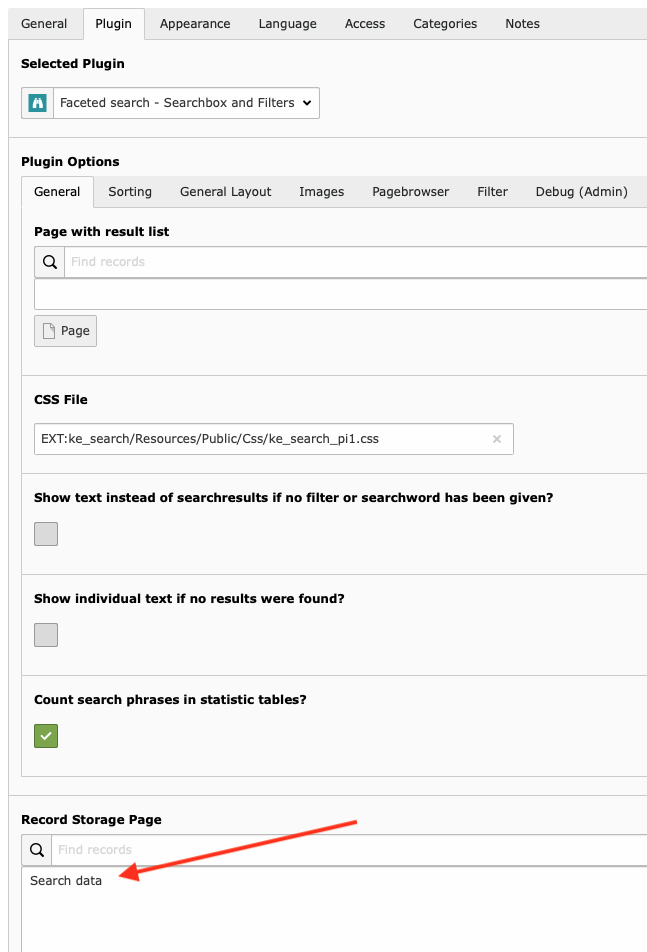Focus Find records field under result list
Viewport: 647px width, 952px height.
coord(350,262)
